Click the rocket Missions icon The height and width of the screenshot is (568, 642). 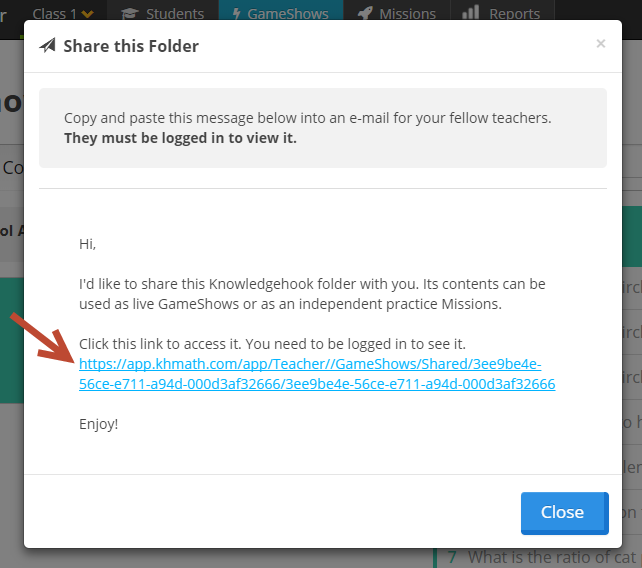(x=365, y=13)
